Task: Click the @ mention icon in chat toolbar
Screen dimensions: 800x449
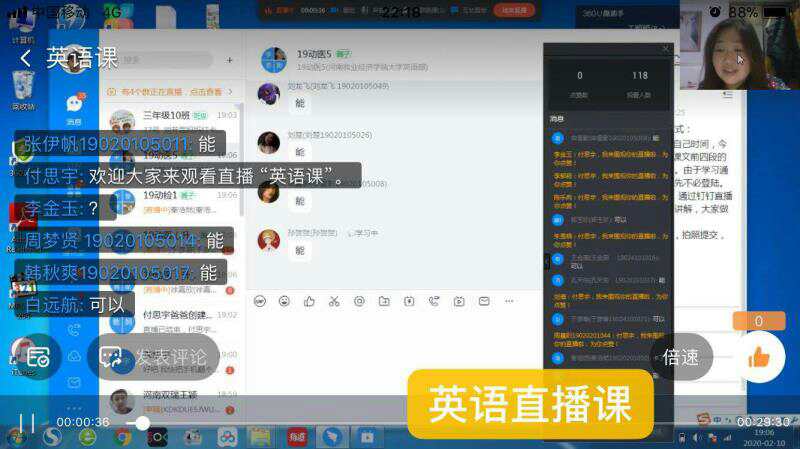Action: pyautogui.click(x=359, y=301)
